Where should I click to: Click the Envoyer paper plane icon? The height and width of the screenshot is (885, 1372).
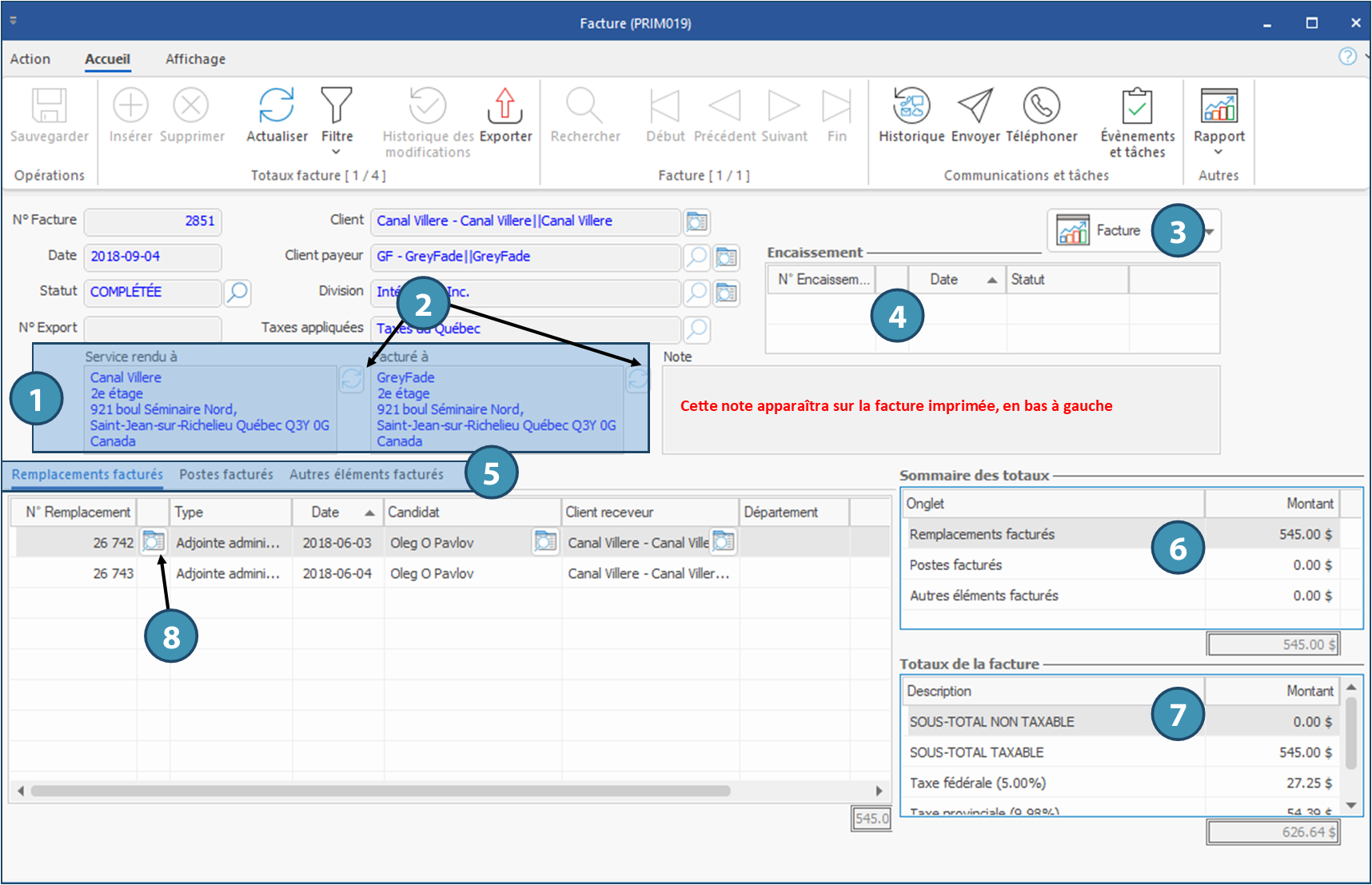[975, 106]
